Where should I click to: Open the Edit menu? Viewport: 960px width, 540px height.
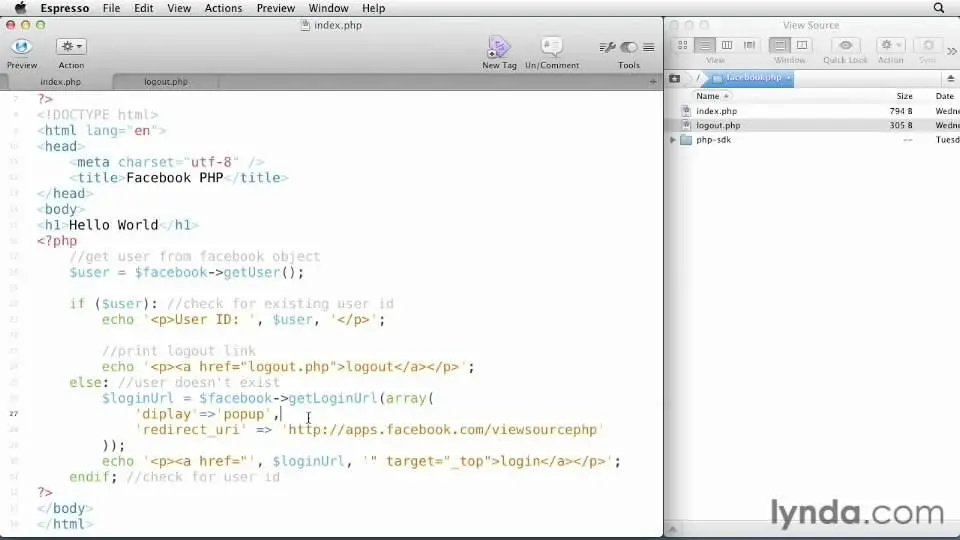143,8
